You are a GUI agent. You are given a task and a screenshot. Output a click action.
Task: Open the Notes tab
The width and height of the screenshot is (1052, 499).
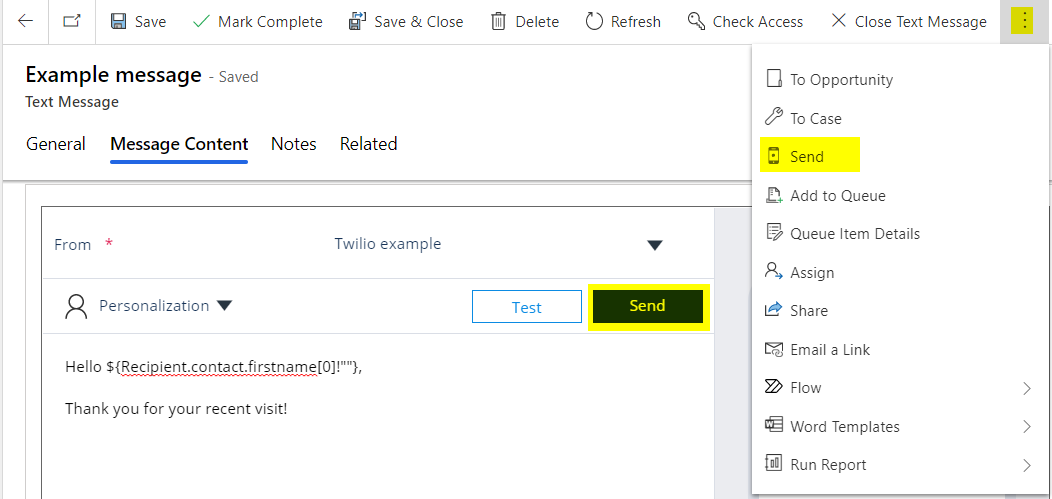tap(294, 144)
